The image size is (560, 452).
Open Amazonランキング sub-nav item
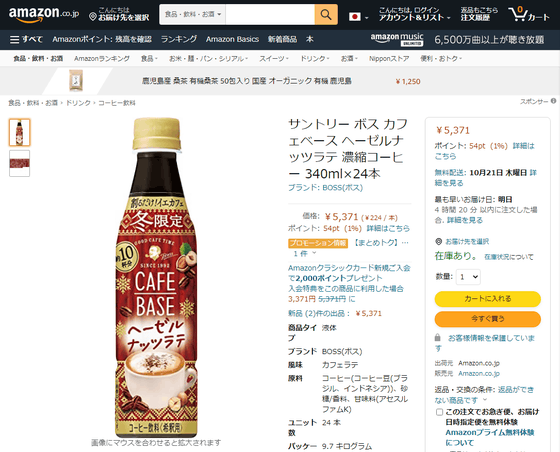pyautogui.click(x=102, y=59)
